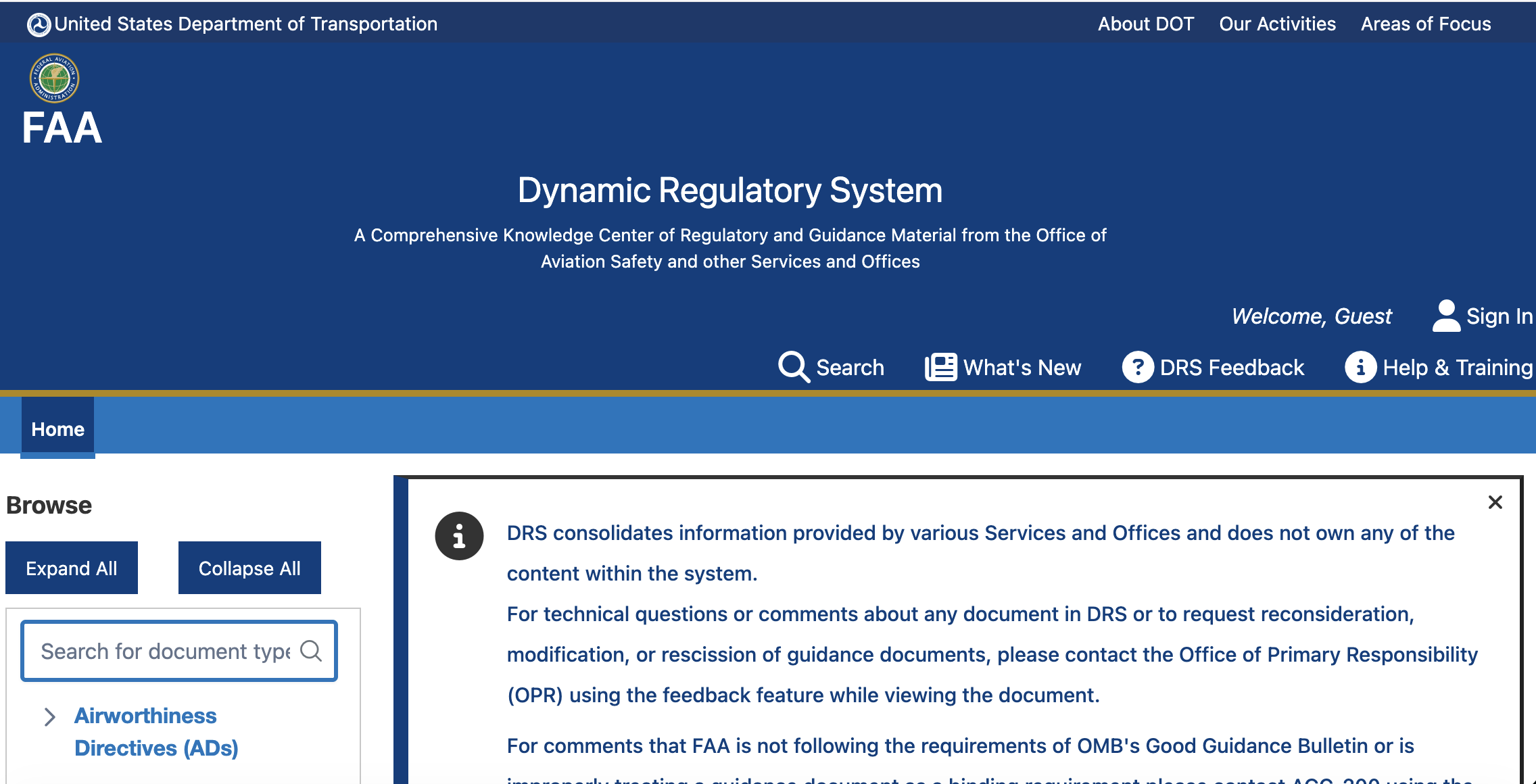Click the Browse heading
The image size is (1536, 784).
click(49, 505)
